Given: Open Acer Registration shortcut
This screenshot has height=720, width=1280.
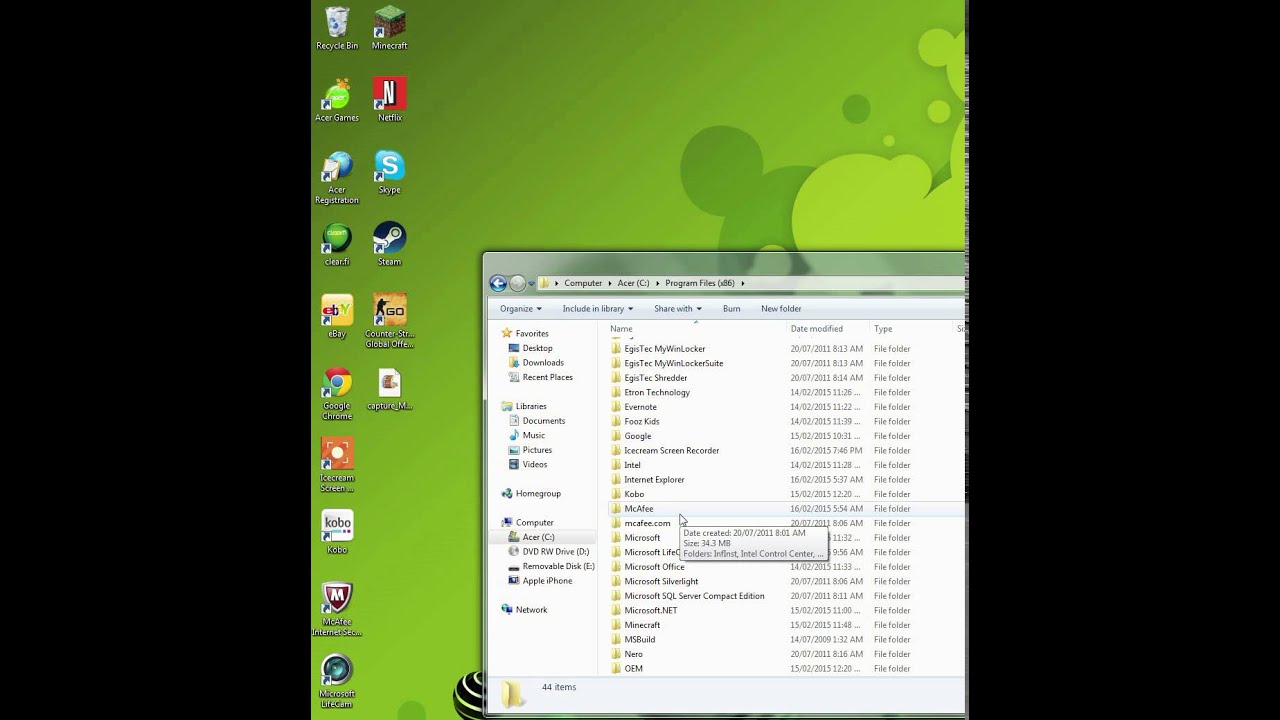Looking at the screenshot, I should click(x=337, y=178).
